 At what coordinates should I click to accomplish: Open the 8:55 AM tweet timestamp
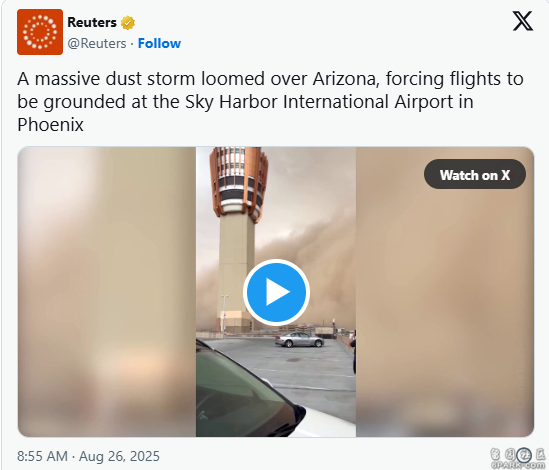42,456
